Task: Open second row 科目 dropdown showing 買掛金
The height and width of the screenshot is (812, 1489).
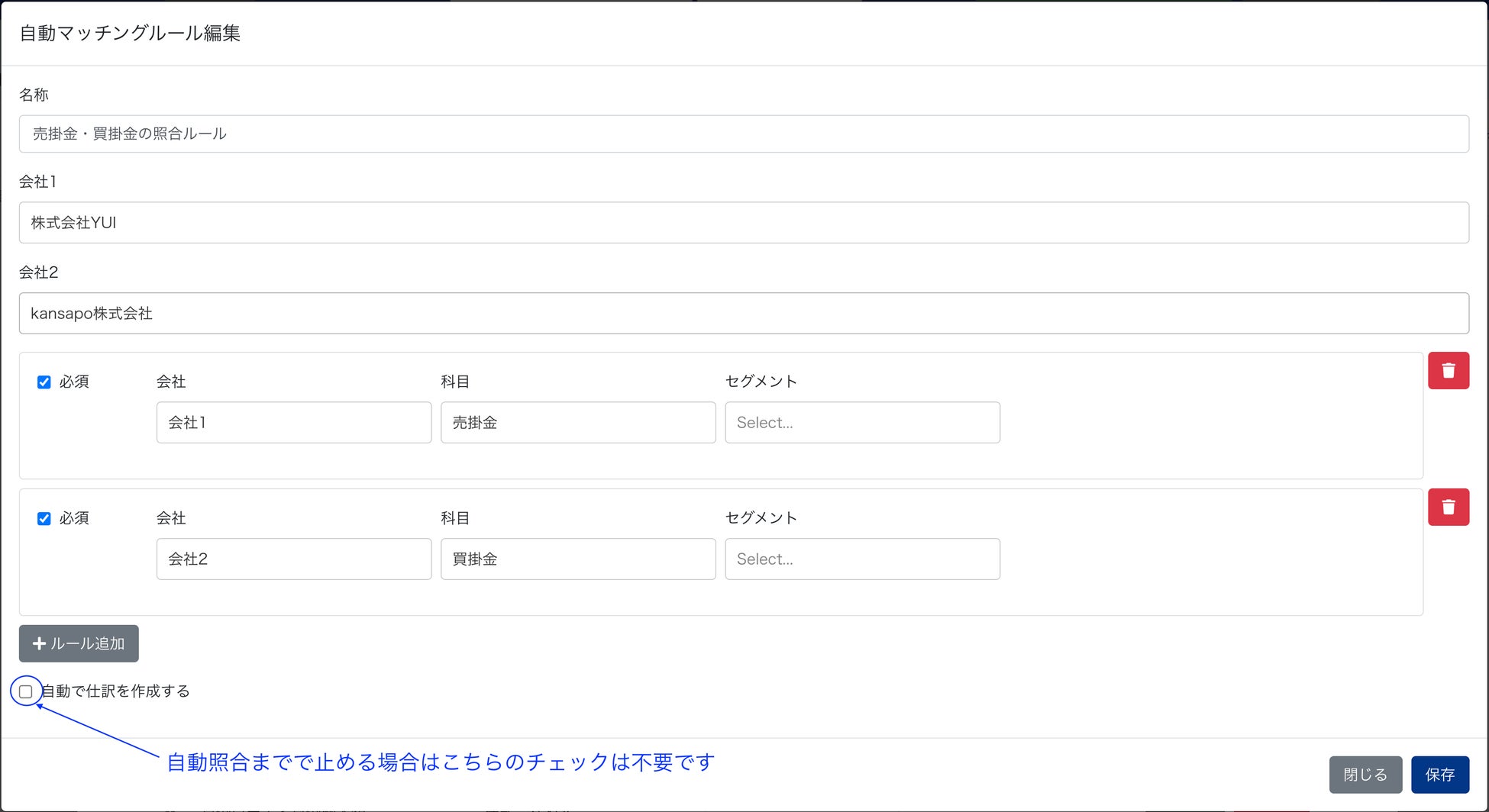Action: 578,559
